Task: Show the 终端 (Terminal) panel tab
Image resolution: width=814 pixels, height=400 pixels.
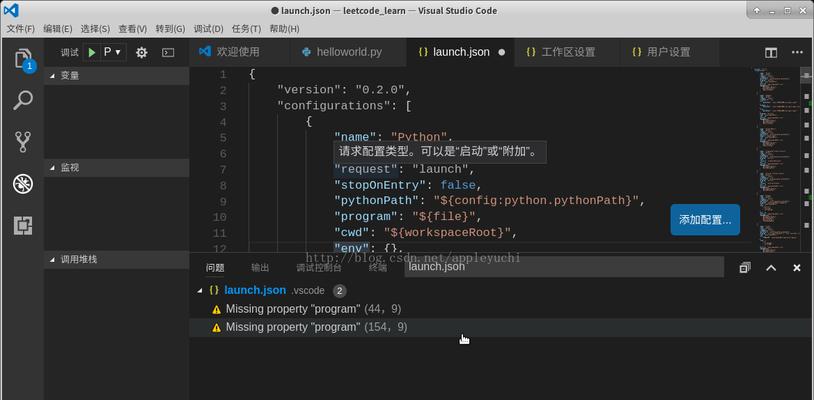Action: point(377,268)
